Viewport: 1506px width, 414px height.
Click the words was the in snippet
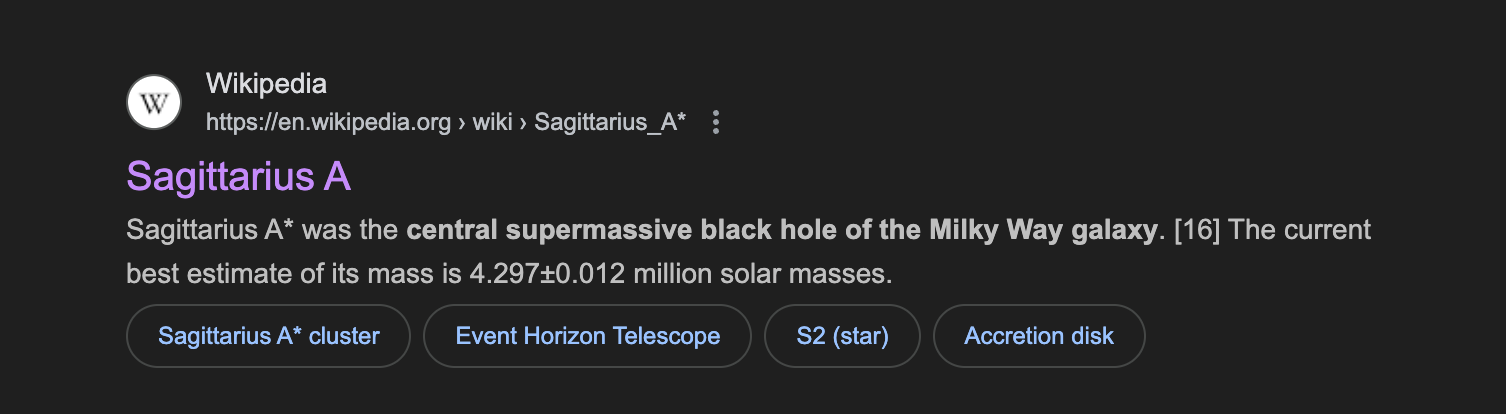coord(350,231)
